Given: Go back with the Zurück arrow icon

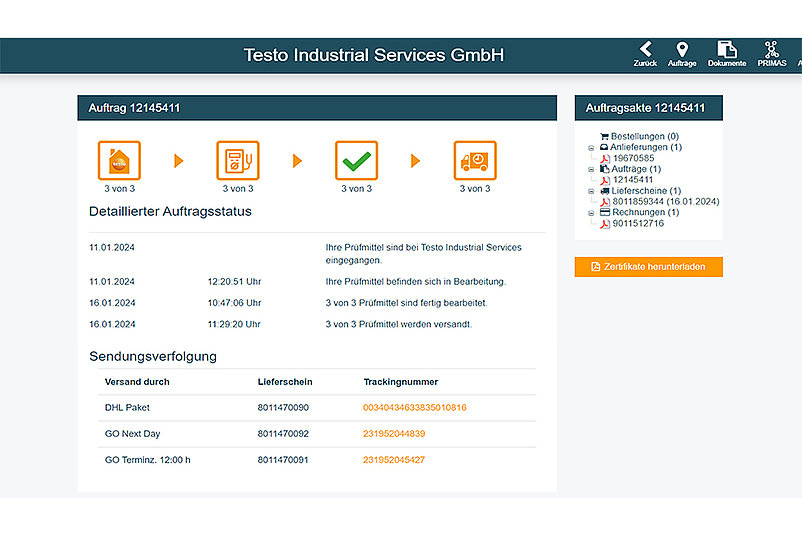Looking at the screenshot, I should pos(645,49).
